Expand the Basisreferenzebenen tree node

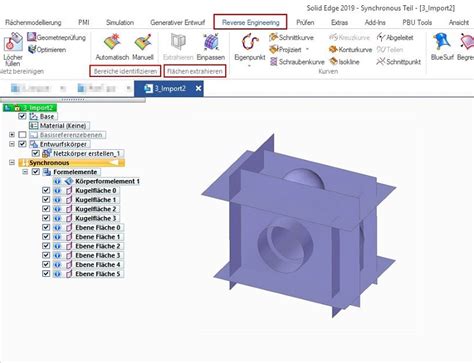(12, 135)
